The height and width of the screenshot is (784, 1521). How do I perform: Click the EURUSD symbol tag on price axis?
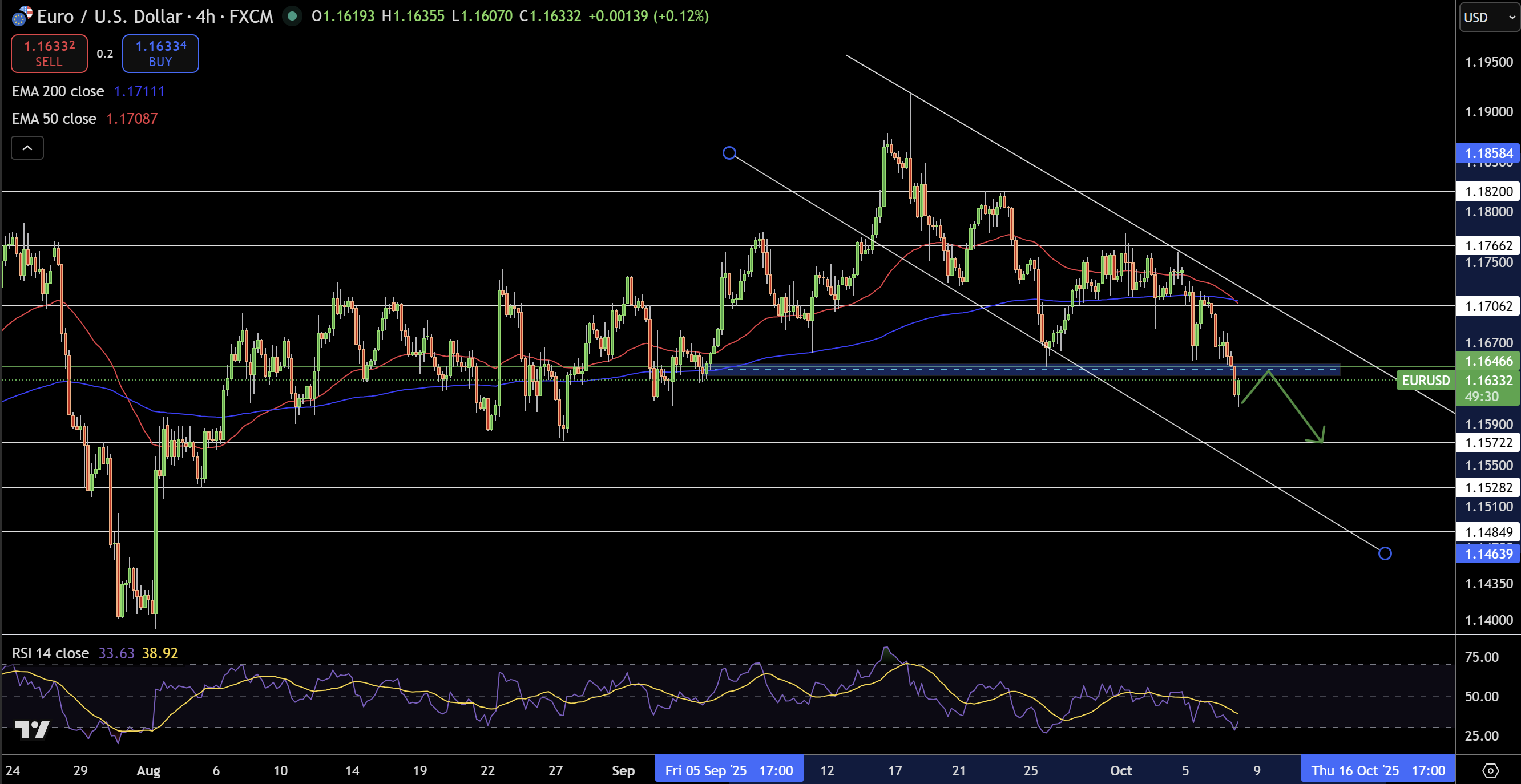click(1425, 381)
